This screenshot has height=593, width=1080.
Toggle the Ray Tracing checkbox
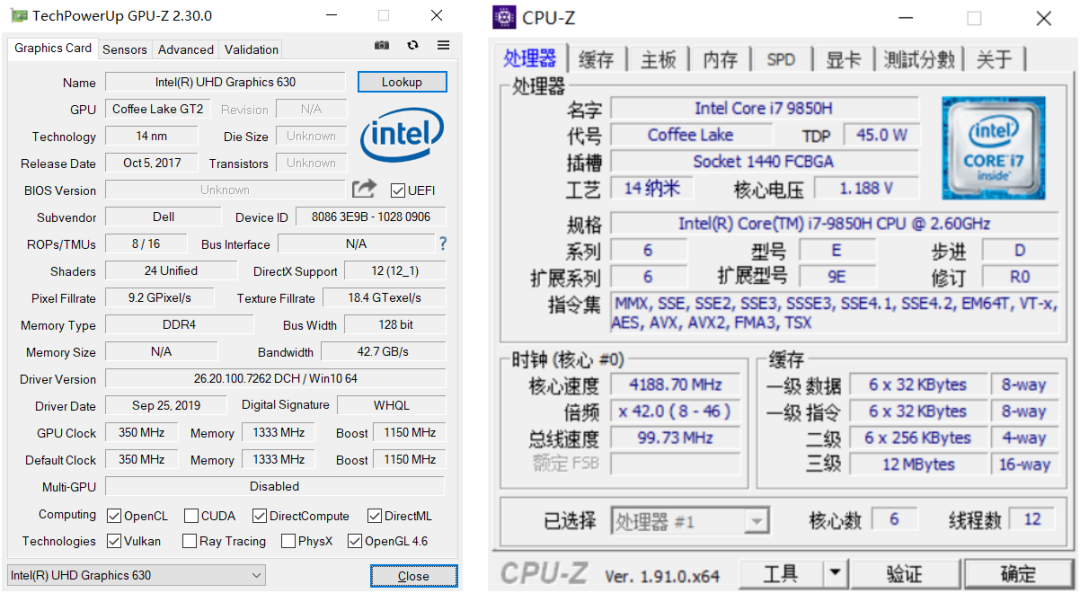[x=189, y=541]
